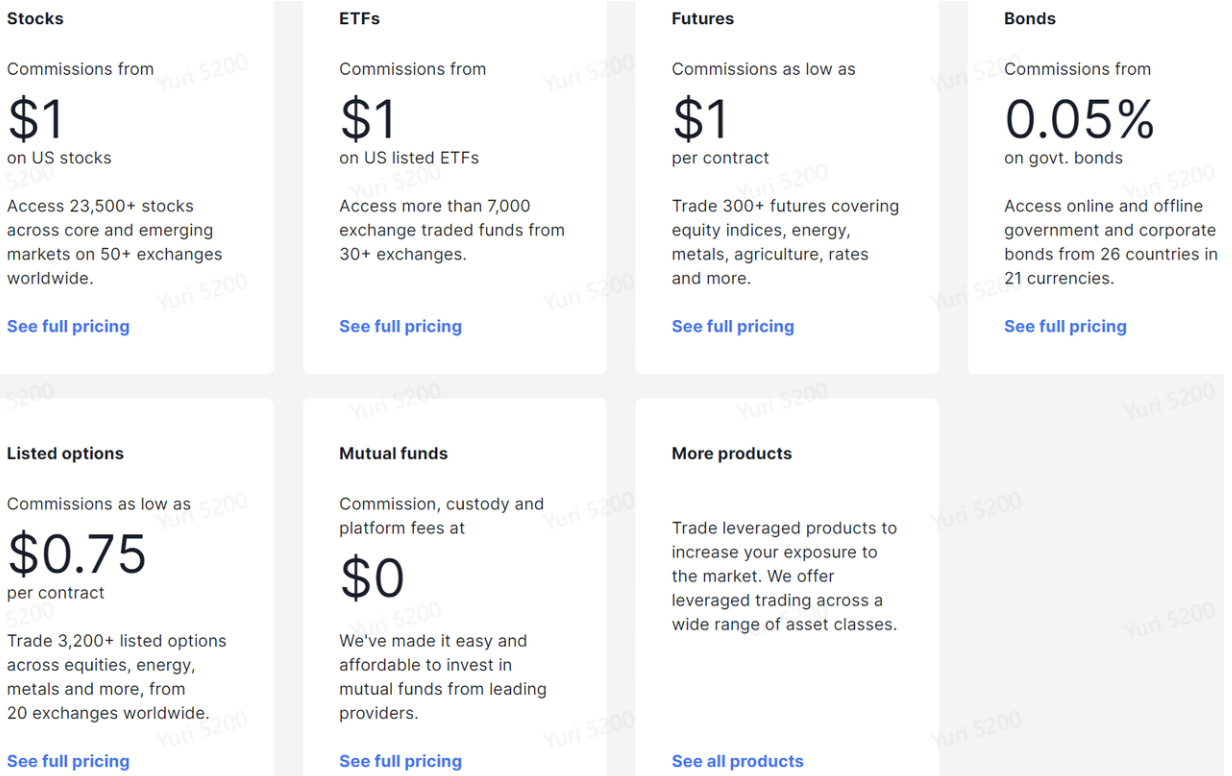Click the $0.75 per contract price
1232x776 pixels.
point(77,554)
